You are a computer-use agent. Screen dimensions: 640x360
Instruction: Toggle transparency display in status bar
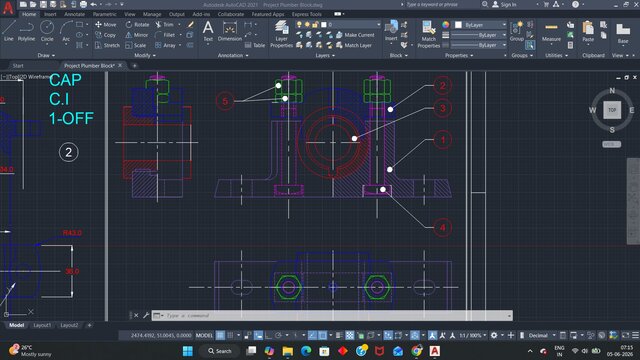(x=350, y=335)
